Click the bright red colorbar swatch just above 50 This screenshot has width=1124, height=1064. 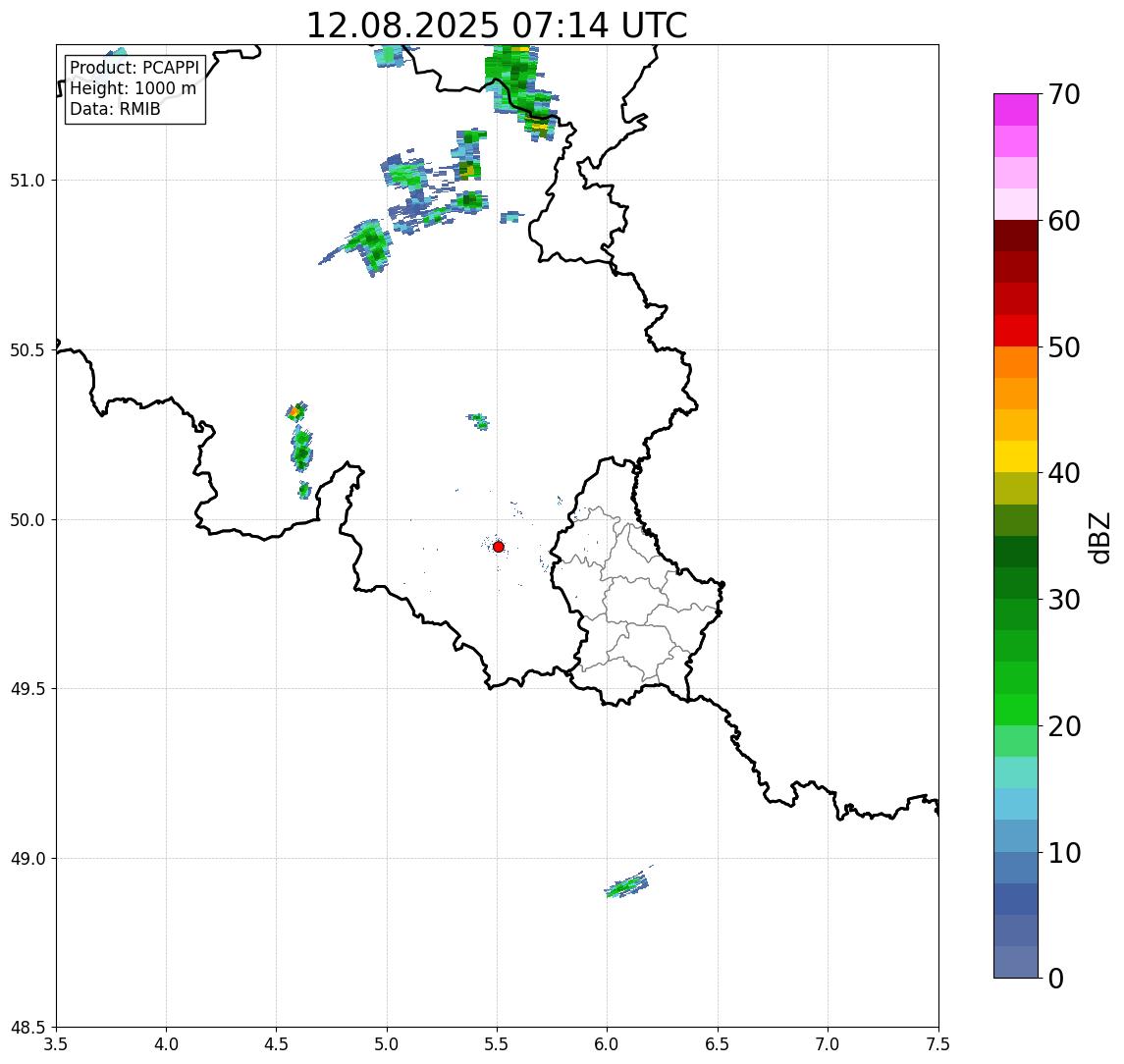click(x=1016, y=331)
